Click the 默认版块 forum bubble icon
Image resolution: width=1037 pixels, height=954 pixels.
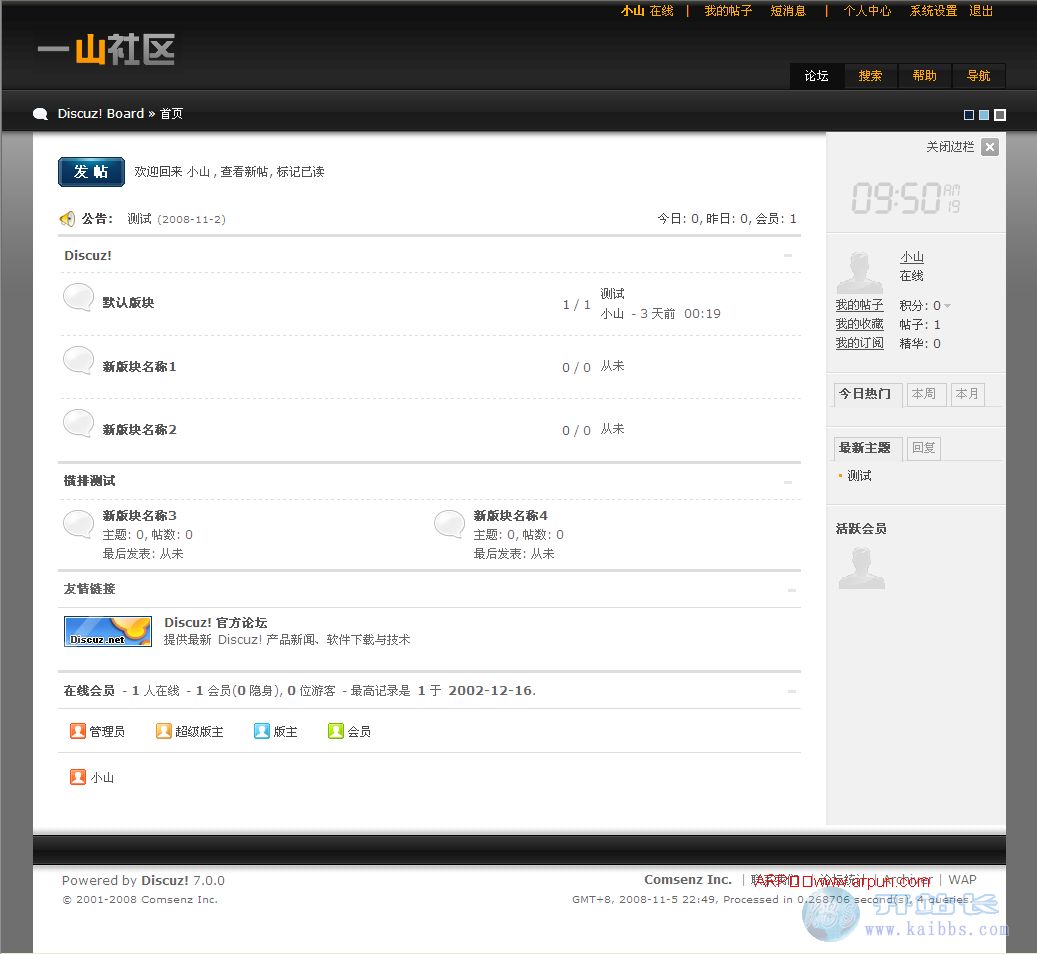(x=79, y=298)
